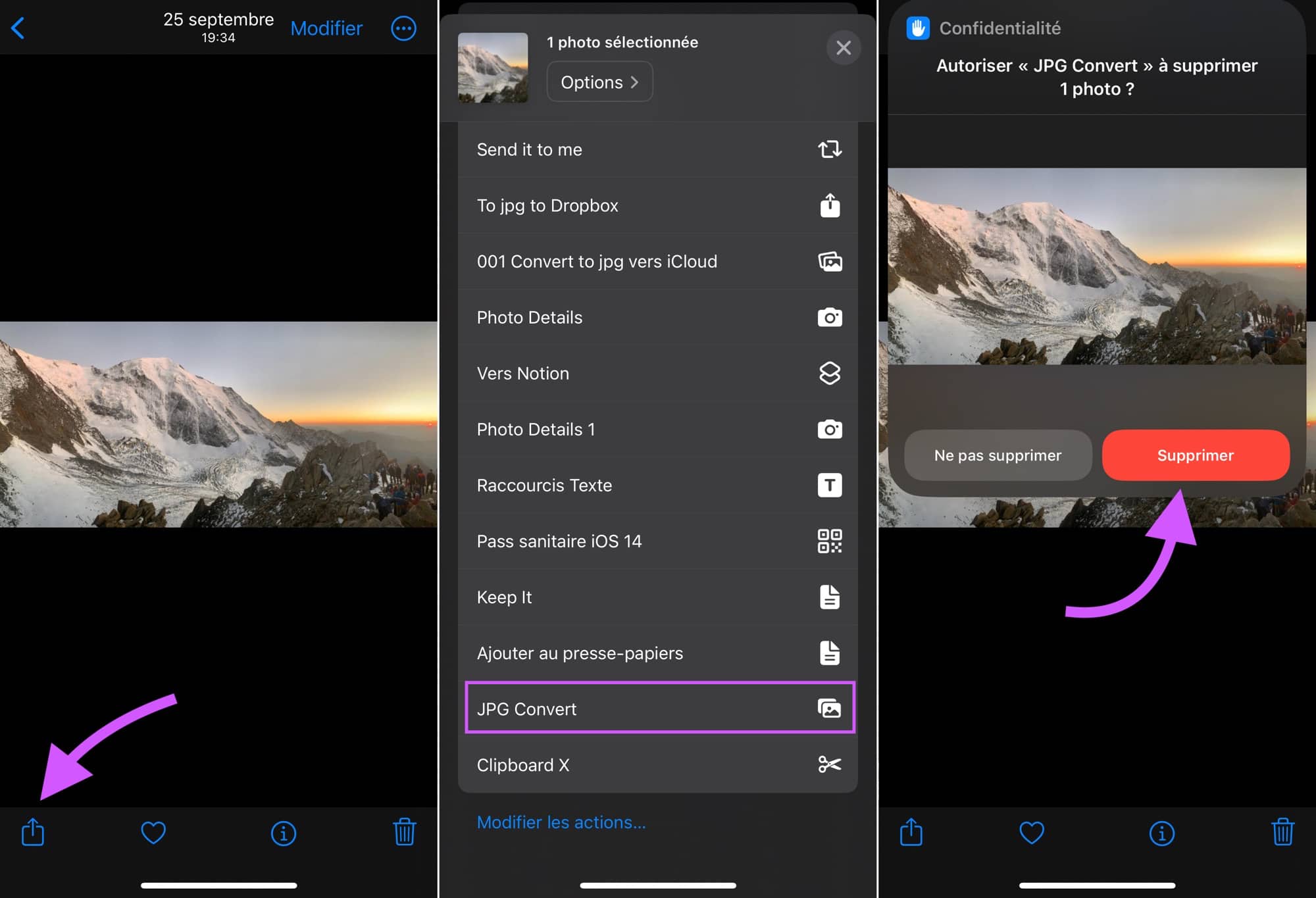Select the Vers Notion shortcut
Image resolution: width=1316 pixels, height=898 pixels.
(657, 373)
